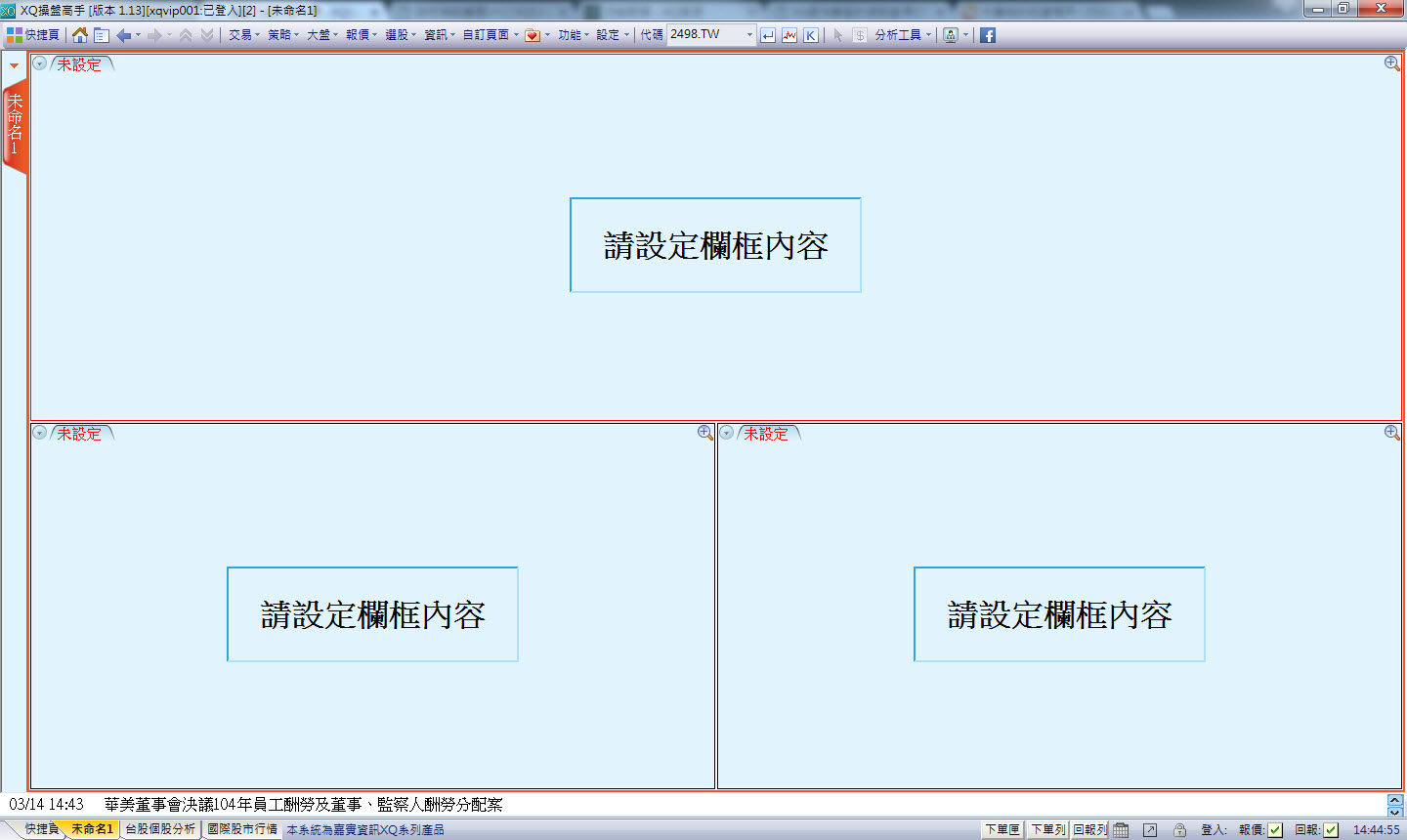Expand the user avatar dropdown arrow
1407x840 pixels.
coord(966,35)
